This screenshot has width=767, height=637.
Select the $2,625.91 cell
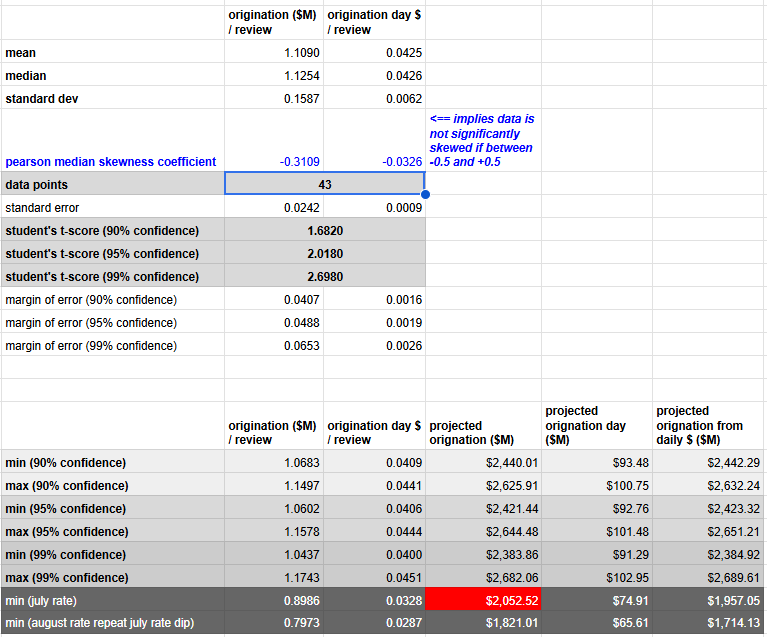[x=512, y=485]
